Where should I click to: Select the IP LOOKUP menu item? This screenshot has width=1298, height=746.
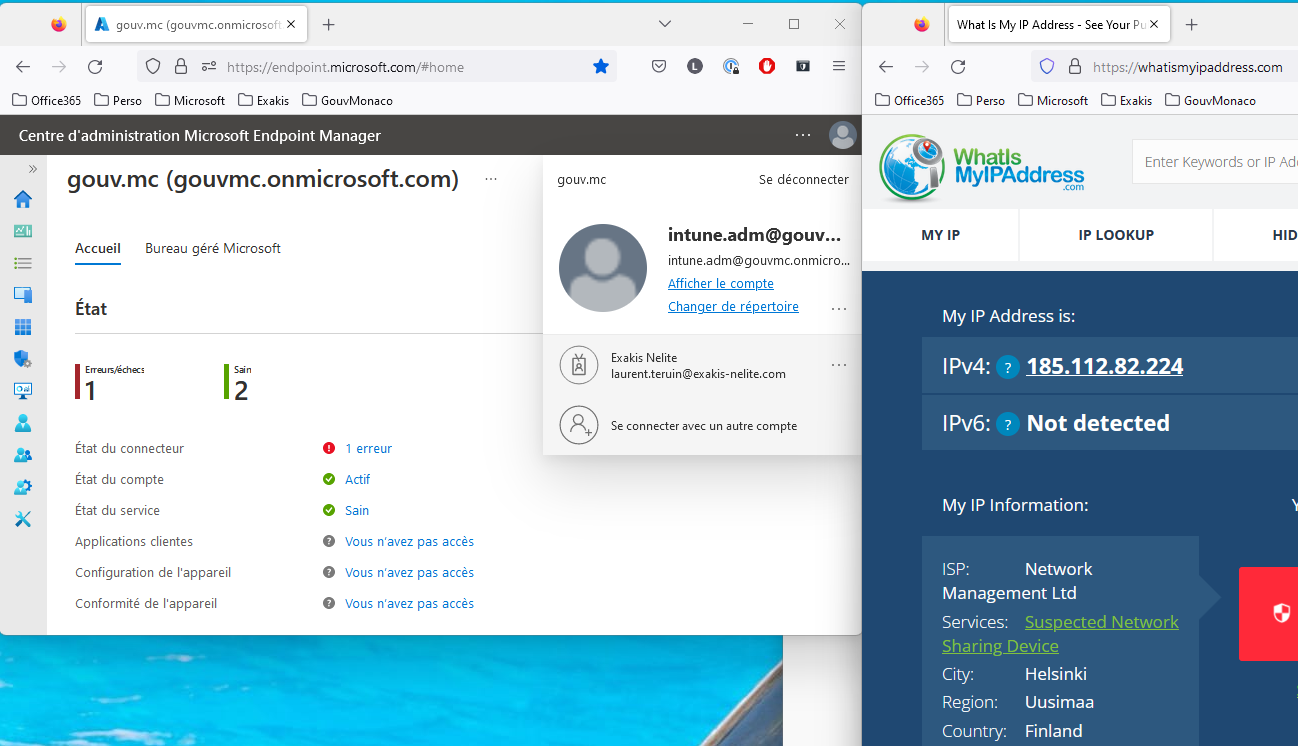pyautogui.click(x=1116, y=235)
